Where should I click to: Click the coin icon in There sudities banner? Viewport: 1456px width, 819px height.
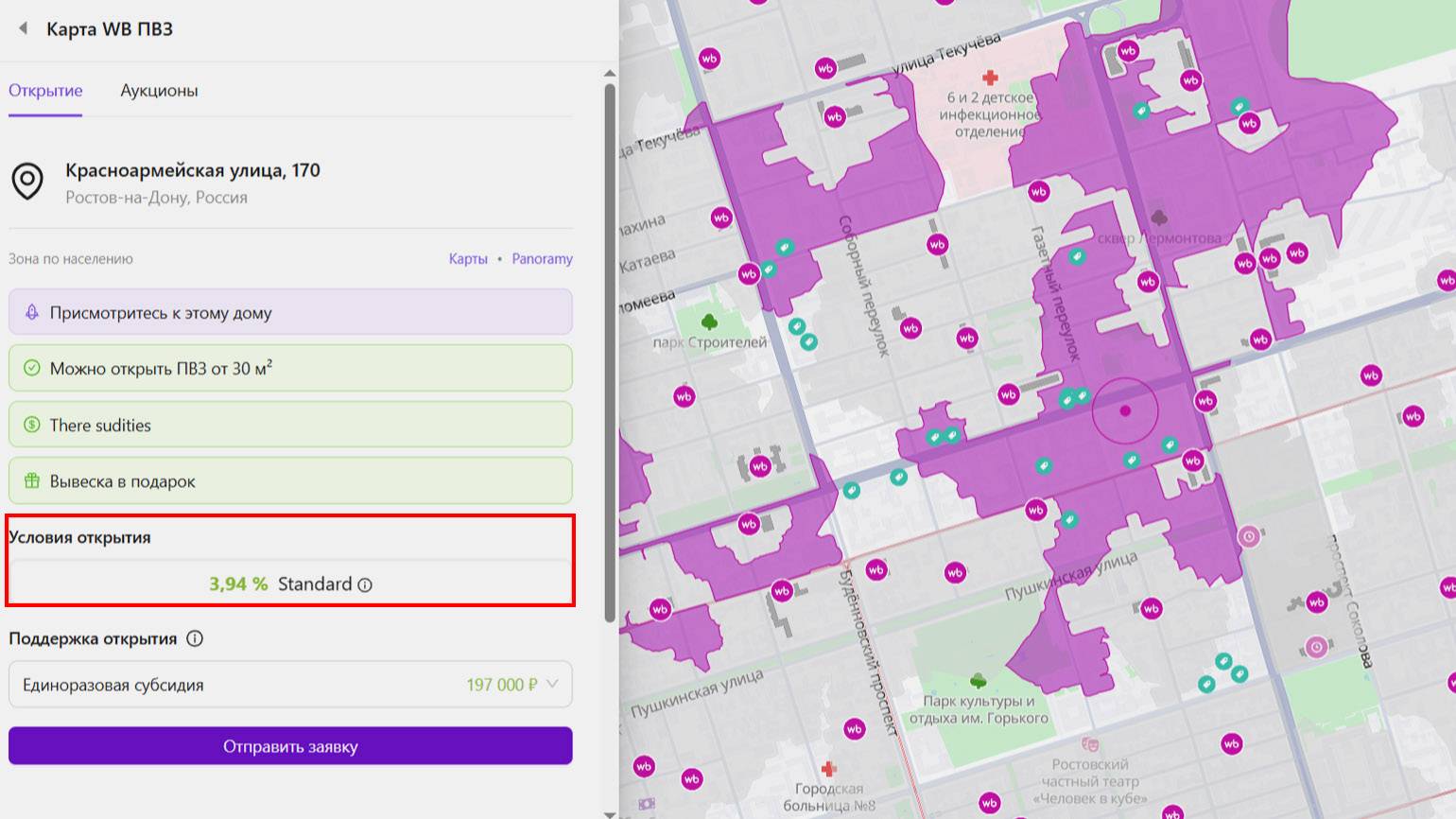tap(31, 425)
